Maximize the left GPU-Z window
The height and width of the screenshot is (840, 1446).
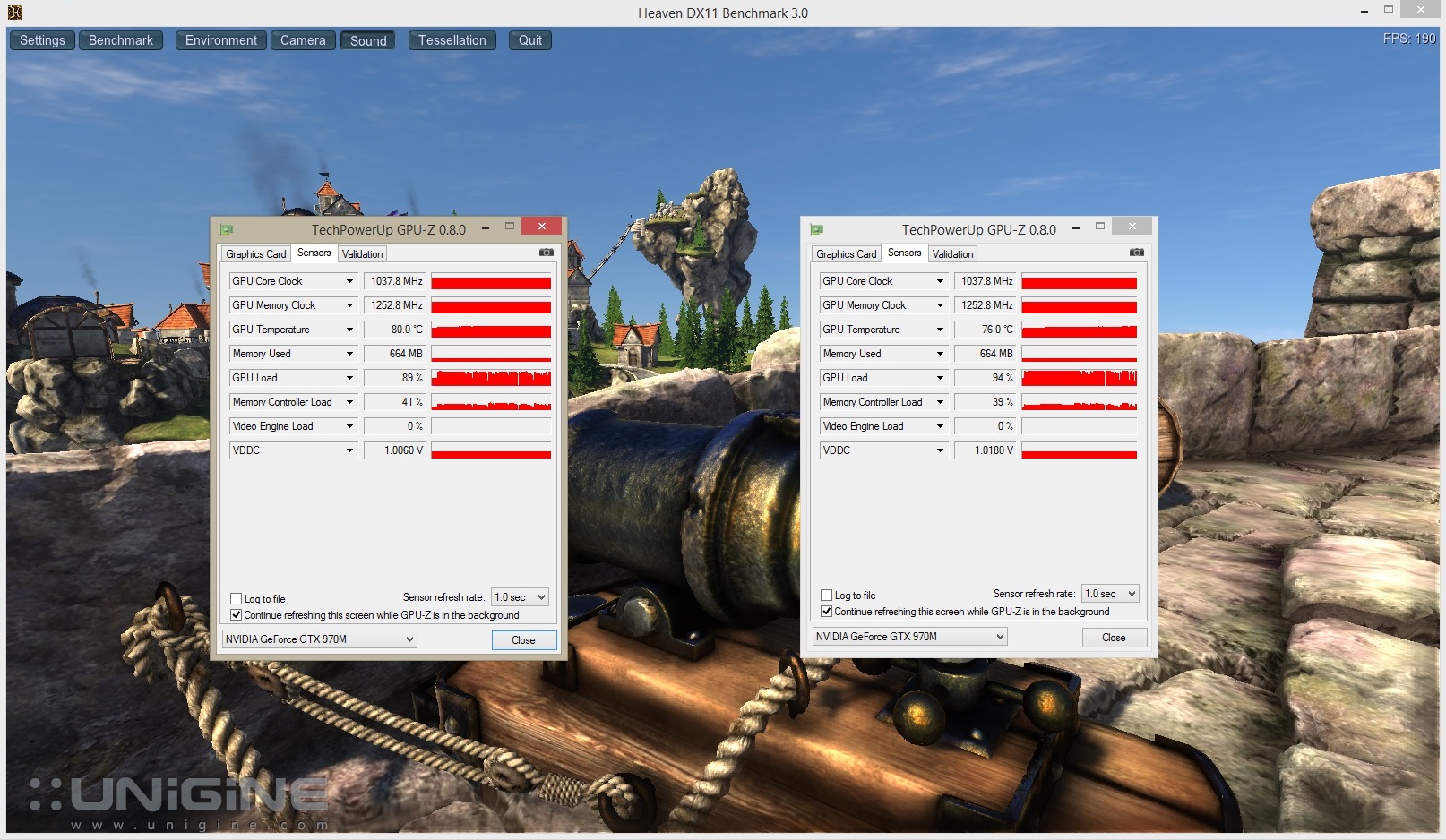pos(510,227)
